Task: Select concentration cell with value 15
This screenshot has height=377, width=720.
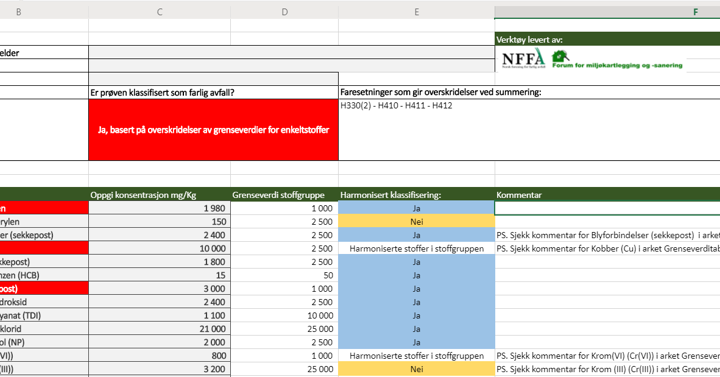Action: (x=159, y=275)
